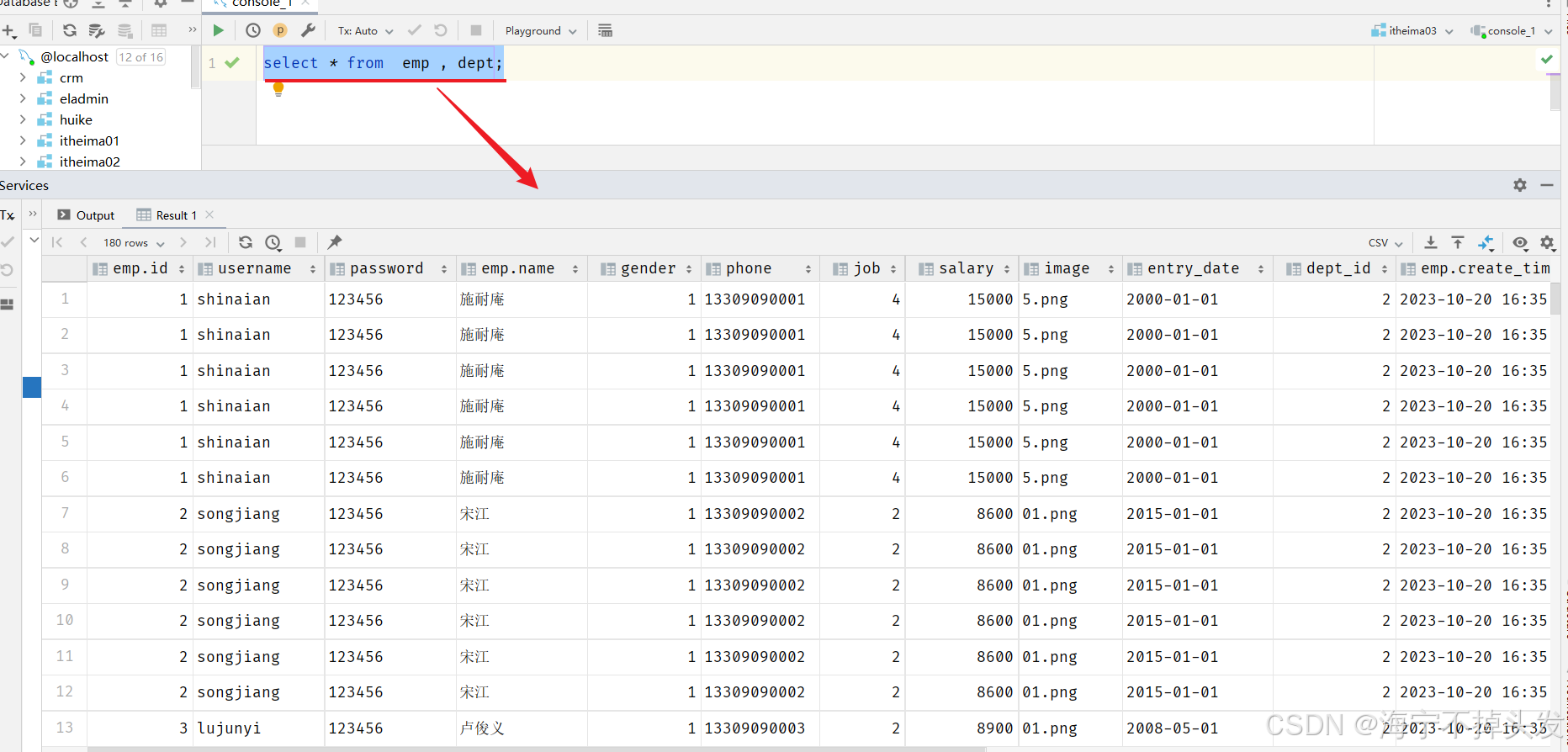Viewport: 1568px width, 752px height.
Task: Click the yellow intention lightbulb in editor
Action: pyautogui.click(x=278, y=90)
